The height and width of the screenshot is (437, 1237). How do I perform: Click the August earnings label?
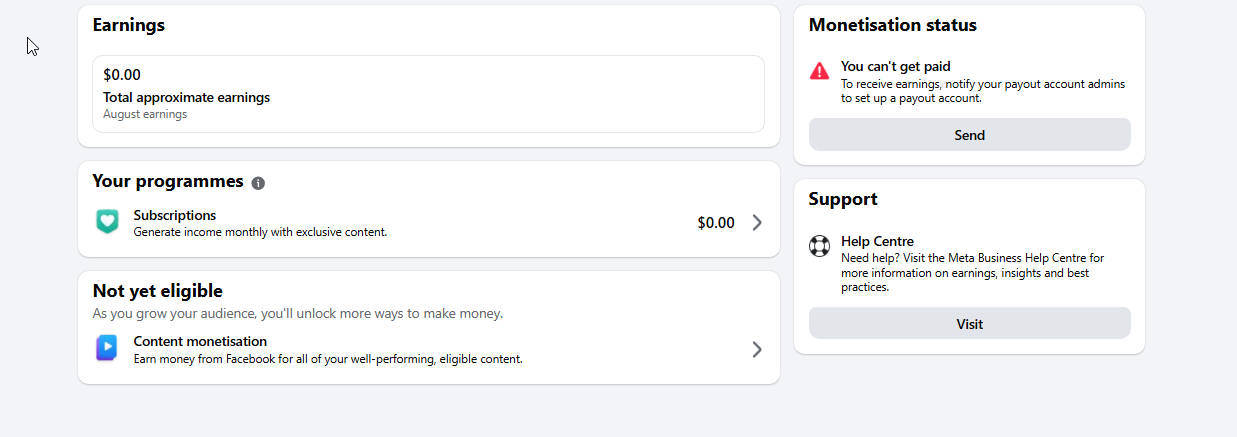click(145, 114)
